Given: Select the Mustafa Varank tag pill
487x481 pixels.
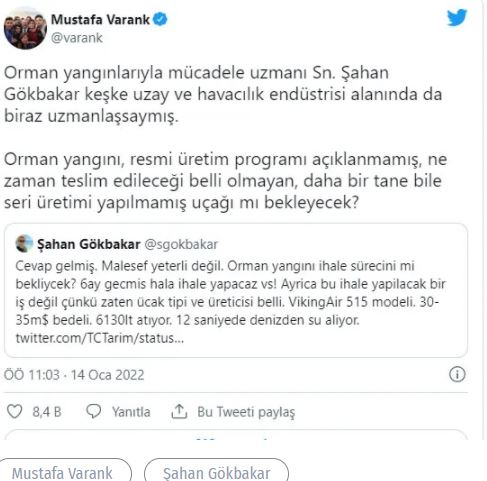Looking at the screenshot, I should point(63,472).
